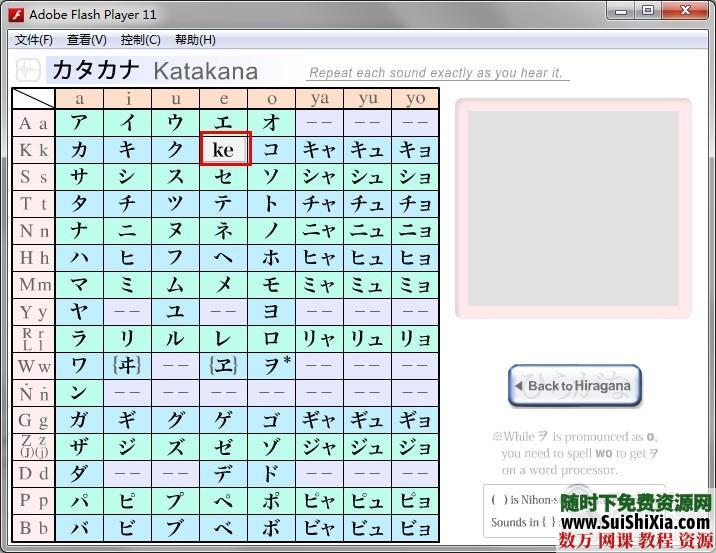Click the ビュ cell in the B row
716x553 pixels.
367,527
